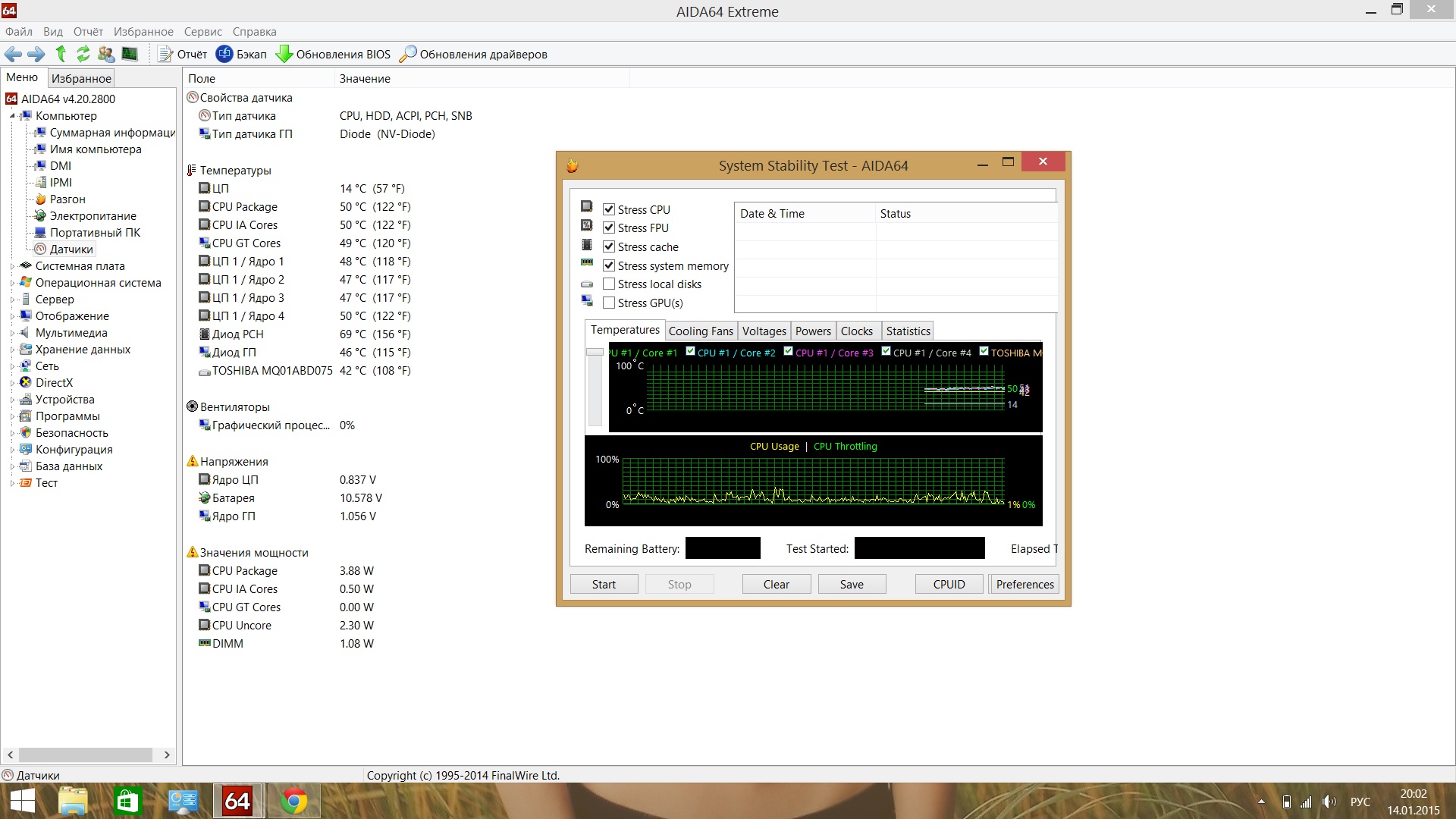Expand the Сеть node
Image resolution: width=1456 pixels, height=819 pixels.
[x=12, y=366]
